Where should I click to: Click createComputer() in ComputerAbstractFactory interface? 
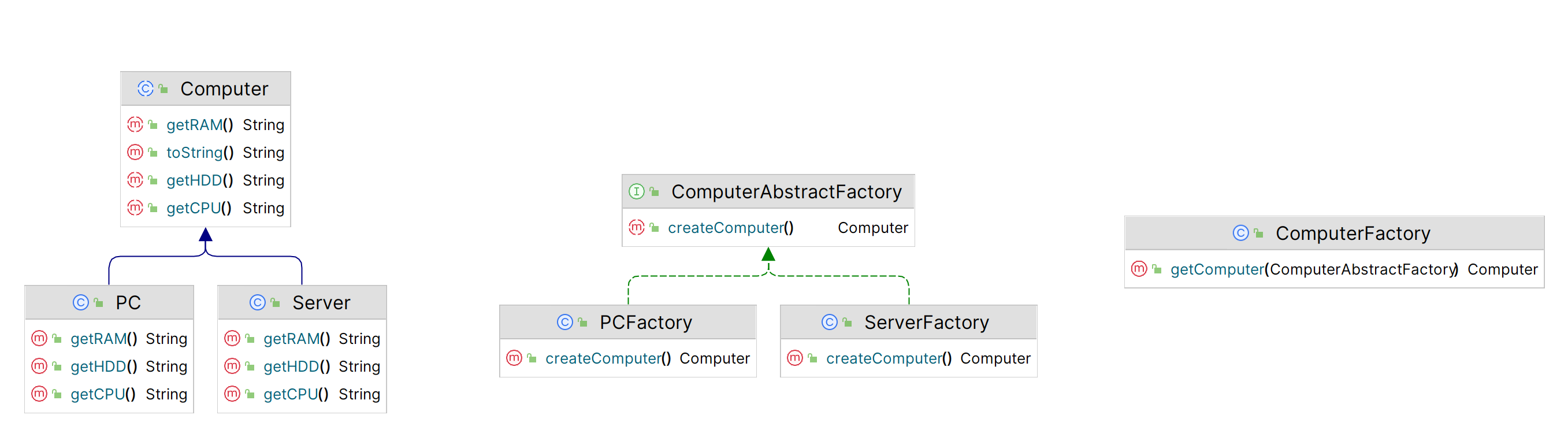point(730,228)
